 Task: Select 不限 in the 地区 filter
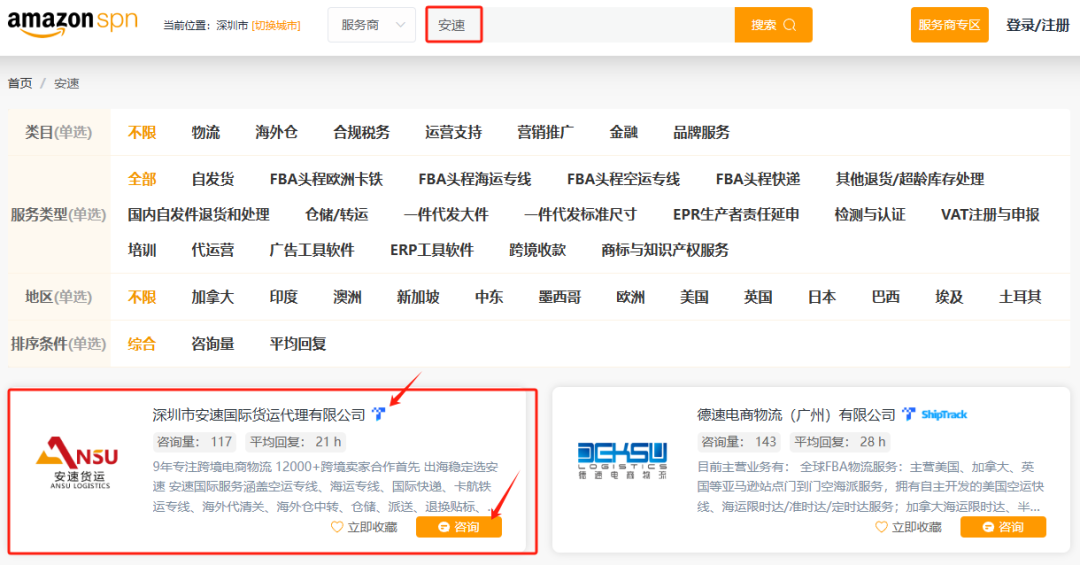pos(142,297)
